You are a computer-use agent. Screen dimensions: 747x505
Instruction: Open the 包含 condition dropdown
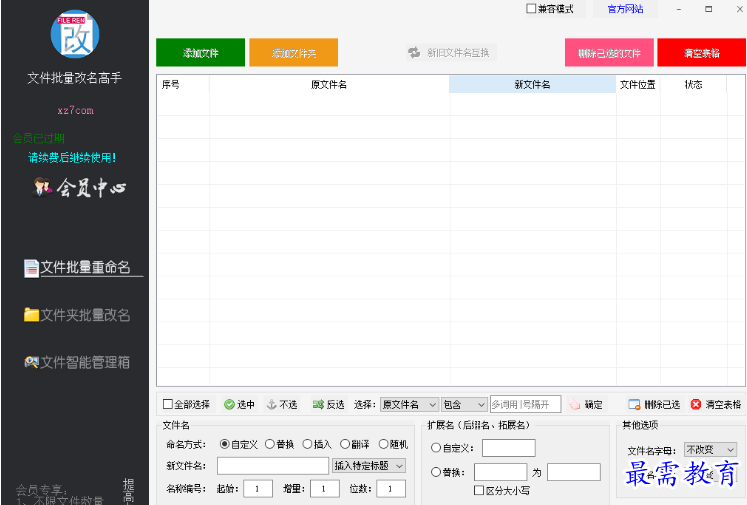coord(464,404)
